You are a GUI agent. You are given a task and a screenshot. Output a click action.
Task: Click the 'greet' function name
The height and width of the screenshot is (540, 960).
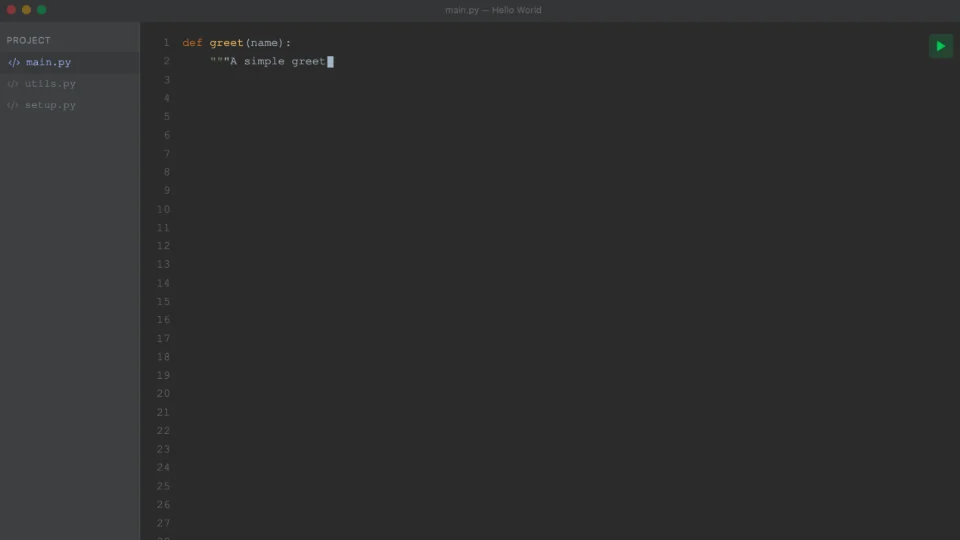(226, 43)
